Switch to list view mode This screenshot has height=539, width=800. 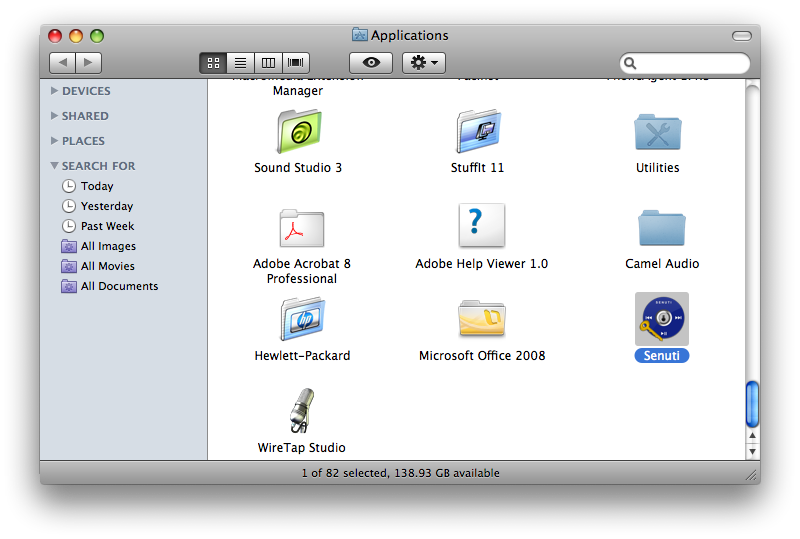pyautogui.click(x=240, y=63)
